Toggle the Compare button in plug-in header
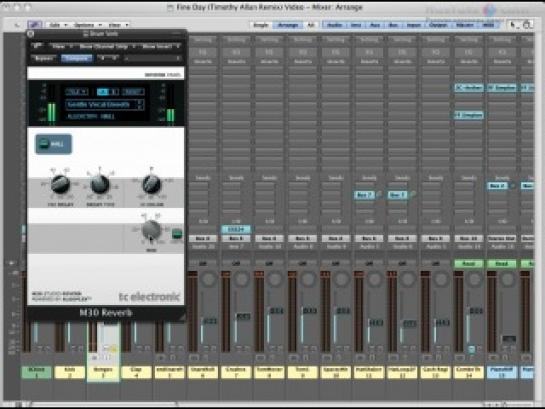This screenshot has width=545, height=409. [77, 58]
